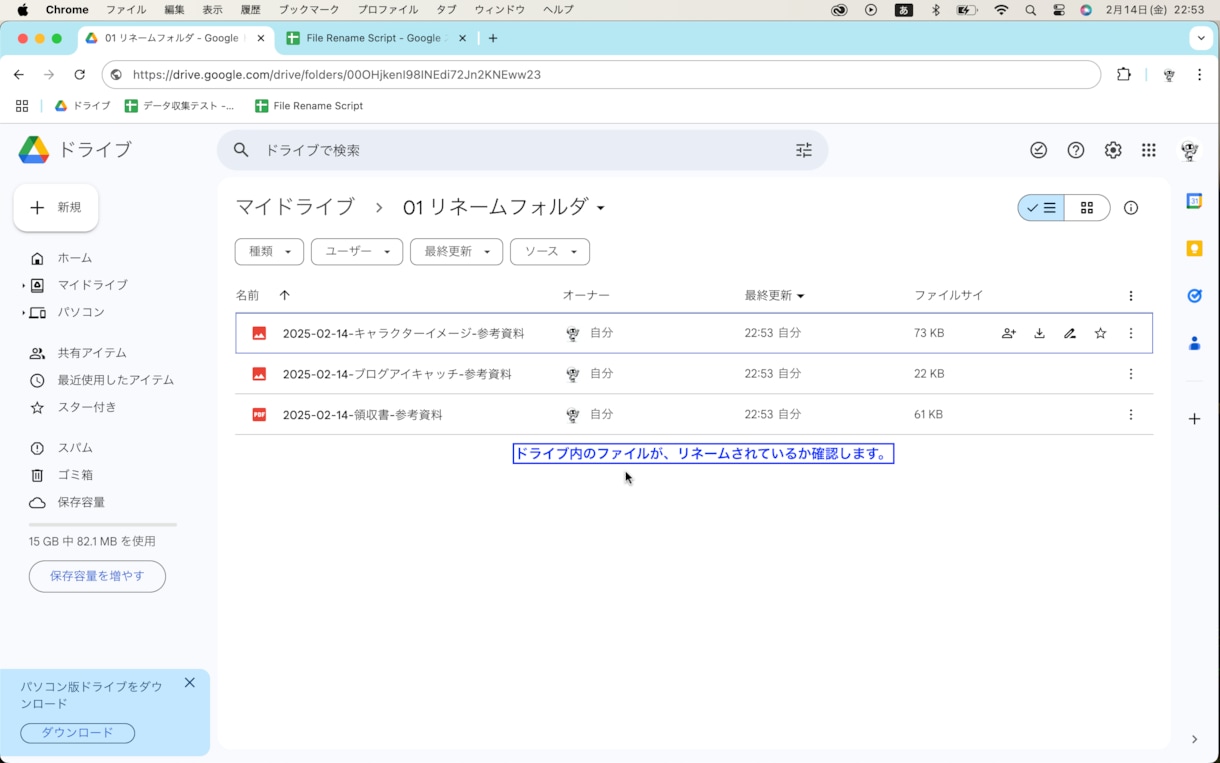Open the ブックマーク menu
This screenshot has width=1220, height=763.
coord(309,10)
